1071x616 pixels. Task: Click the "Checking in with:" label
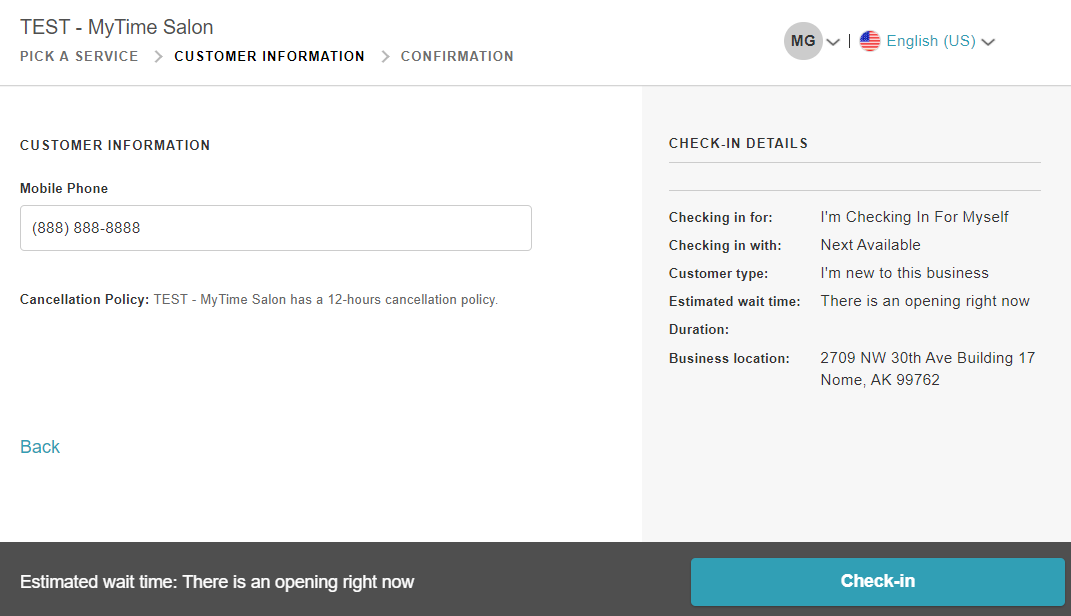tap(725, 245)
